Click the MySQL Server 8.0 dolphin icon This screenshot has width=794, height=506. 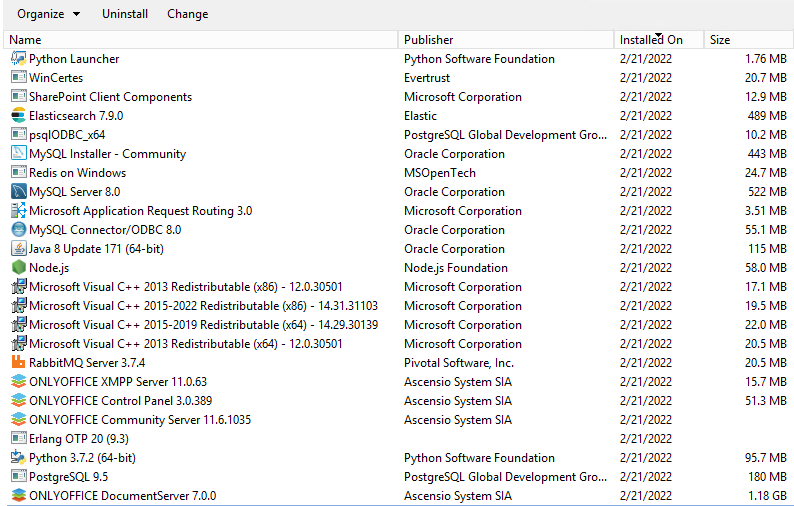point(19,191)
